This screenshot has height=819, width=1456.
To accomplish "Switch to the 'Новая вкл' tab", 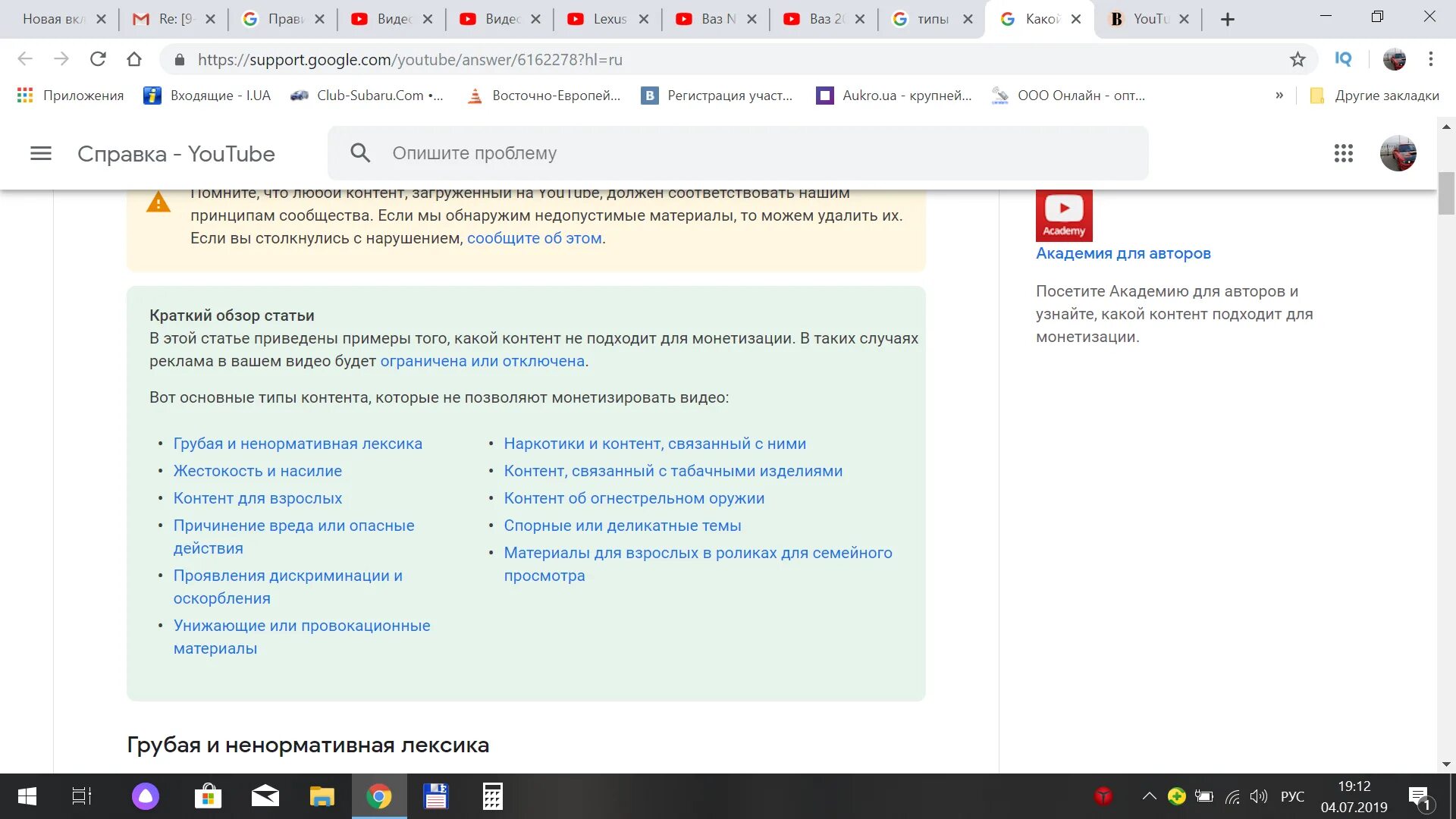I will click(x=64, y=19).
